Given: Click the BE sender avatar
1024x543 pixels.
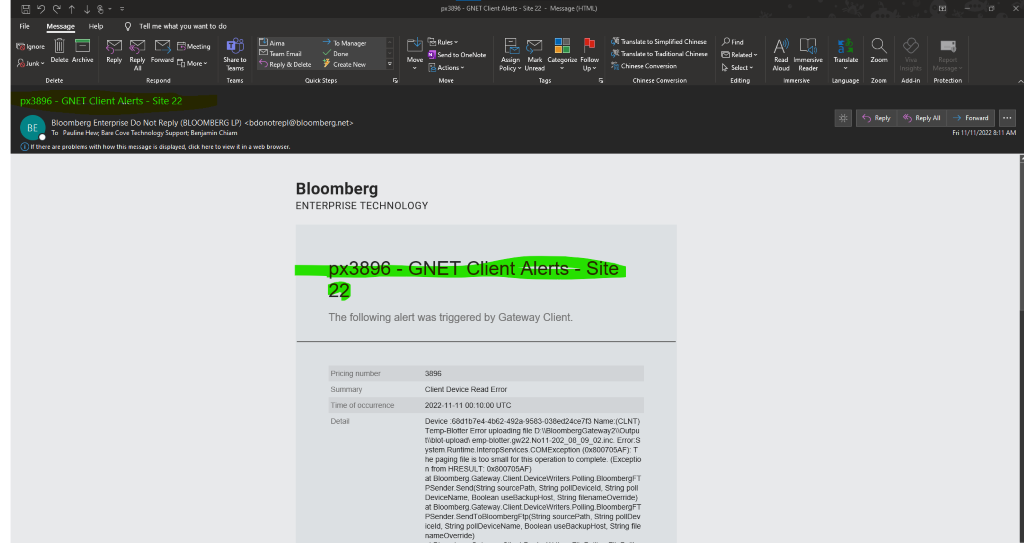Looking at the screenshot, I should (x=32, y=128).
